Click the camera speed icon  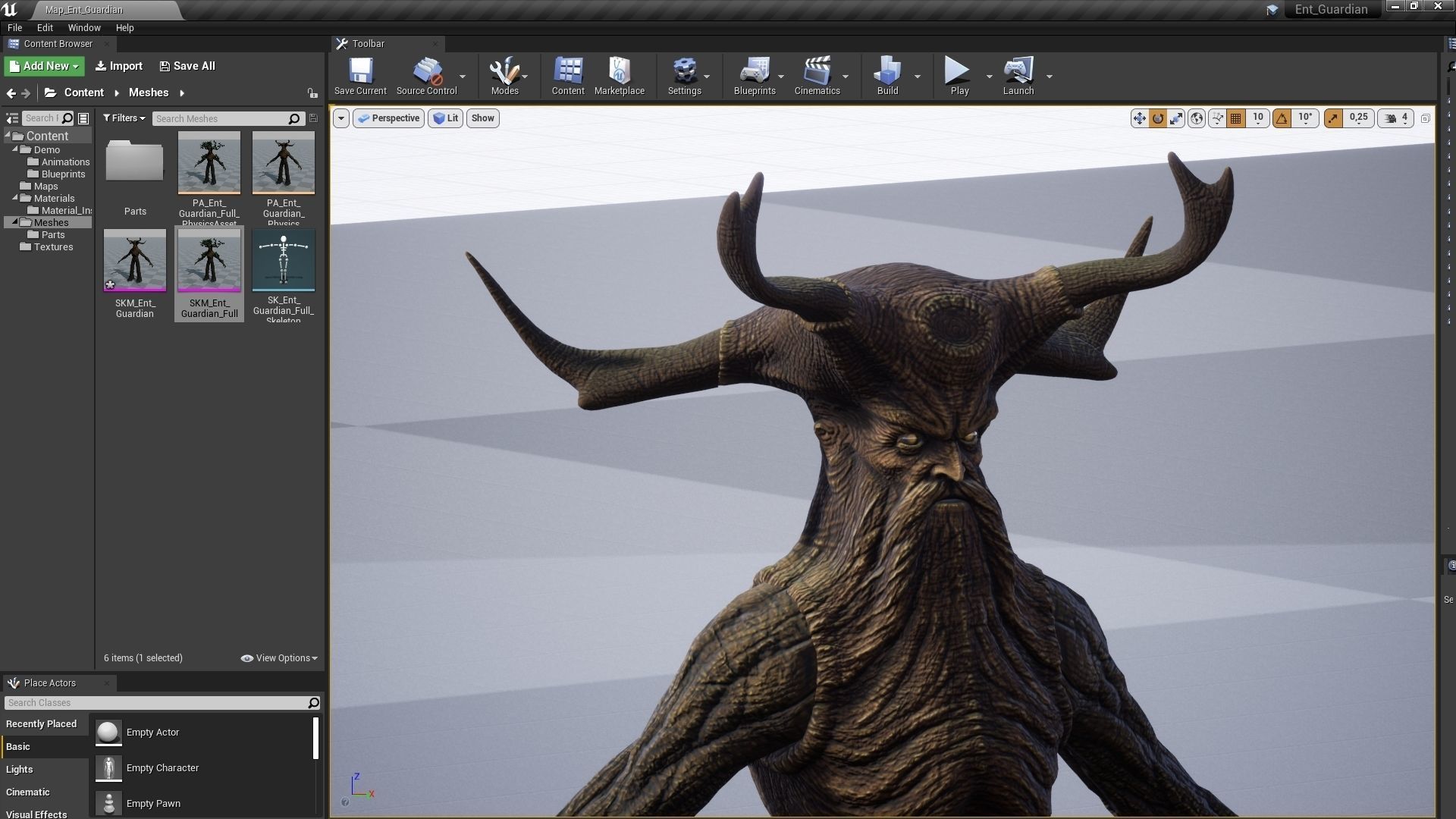1390,118
